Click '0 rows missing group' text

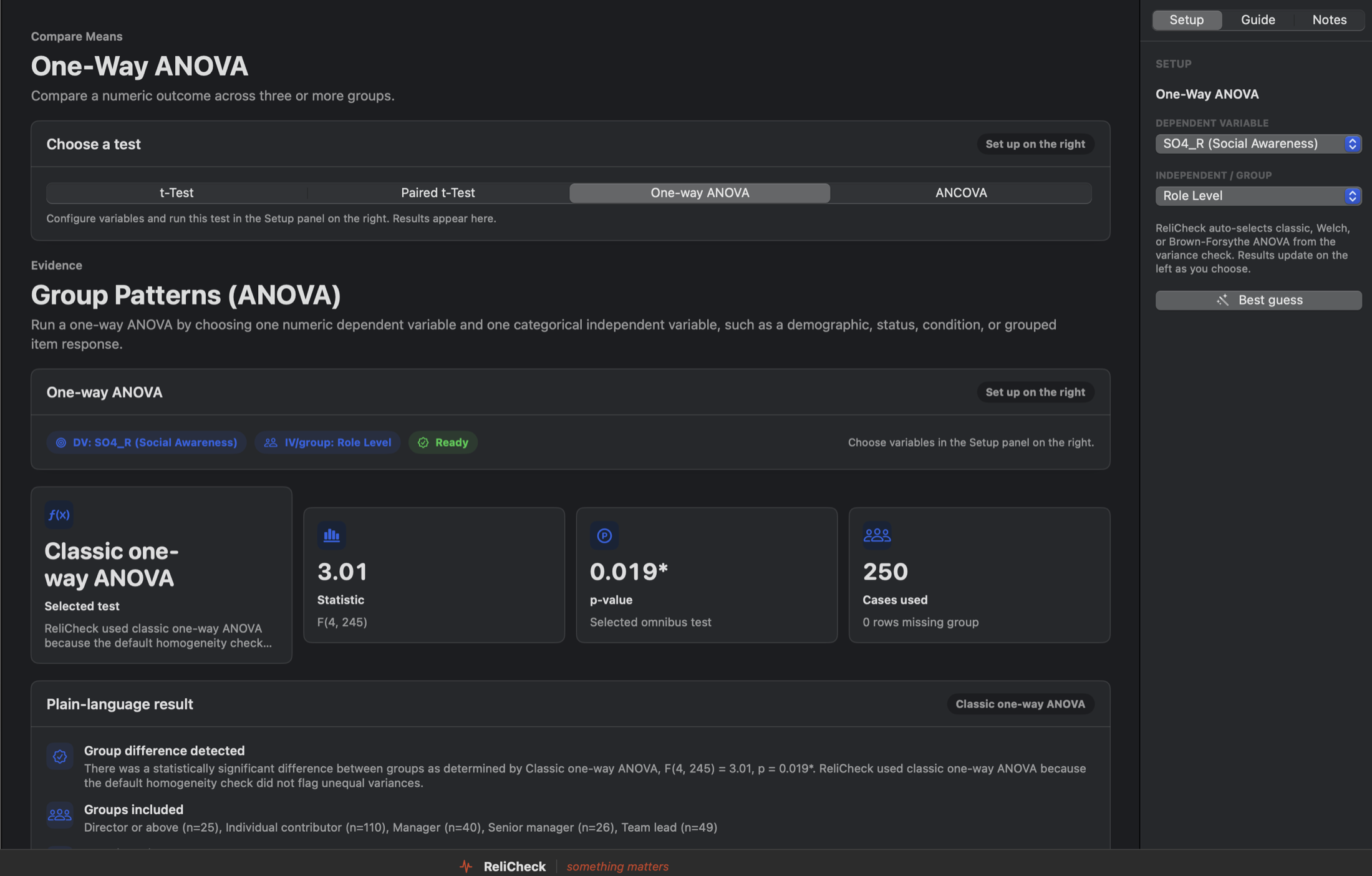click(x=920, y=622)
